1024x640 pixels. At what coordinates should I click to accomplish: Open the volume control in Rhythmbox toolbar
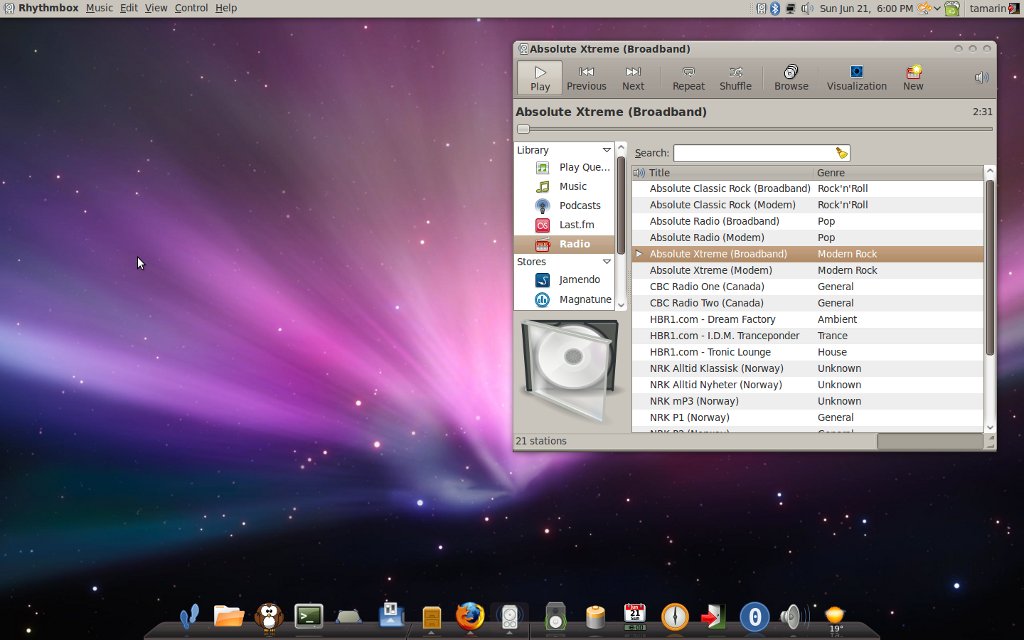(x=982, y=78)
